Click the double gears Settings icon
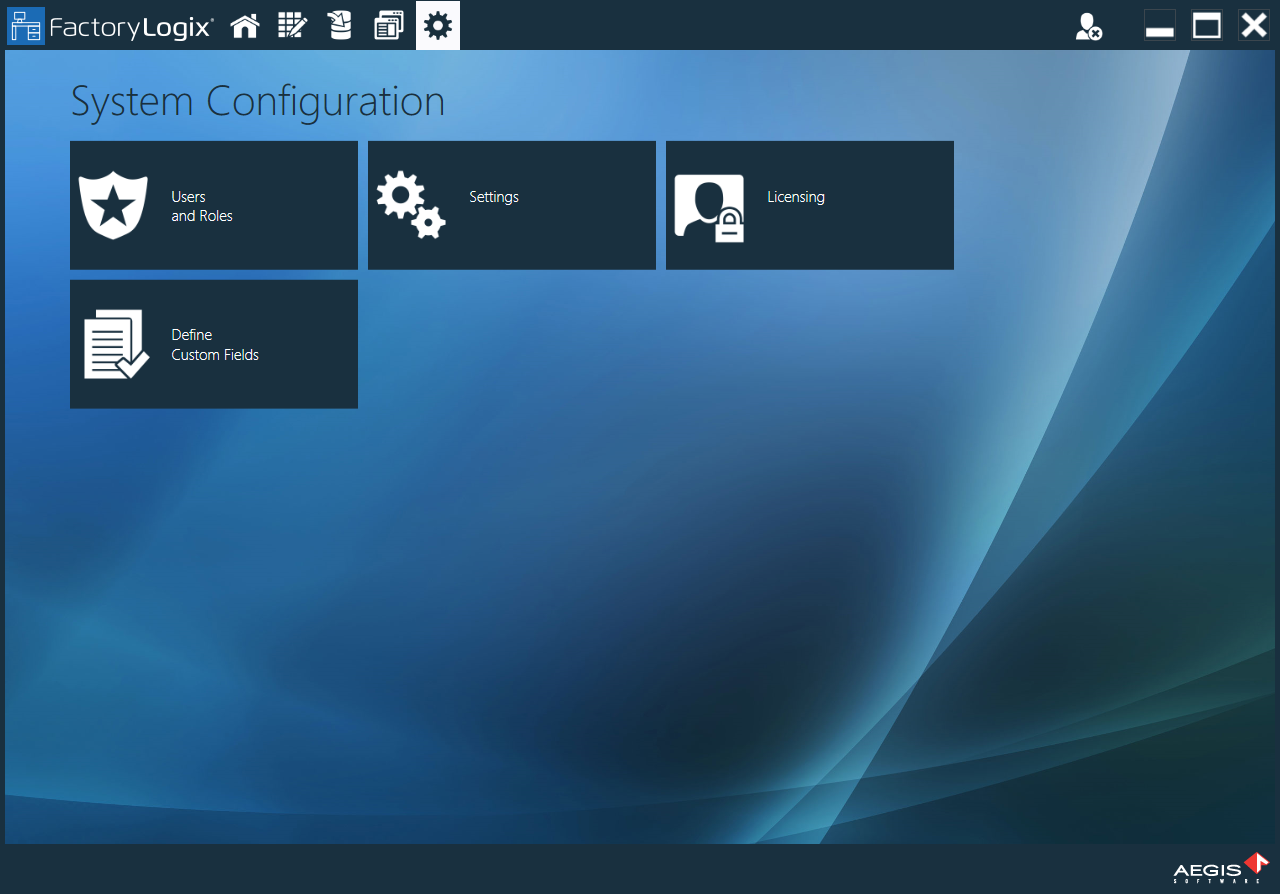 pyautogui.click(x=411, y=205)
